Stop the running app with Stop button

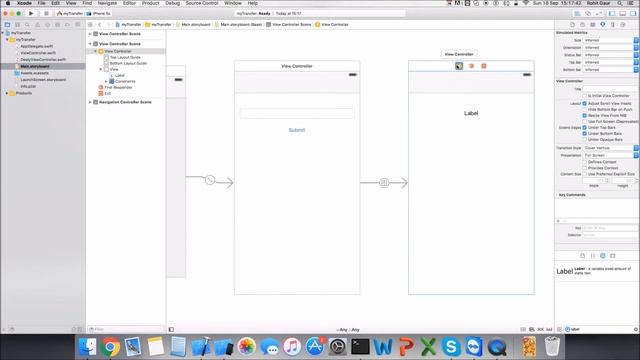[x=46, y=13]
